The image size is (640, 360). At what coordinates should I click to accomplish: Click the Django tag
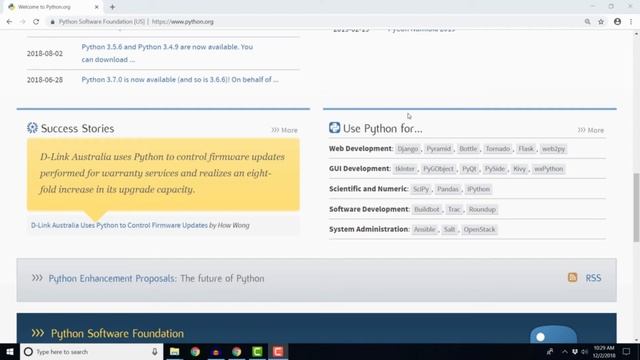point(407,149)
